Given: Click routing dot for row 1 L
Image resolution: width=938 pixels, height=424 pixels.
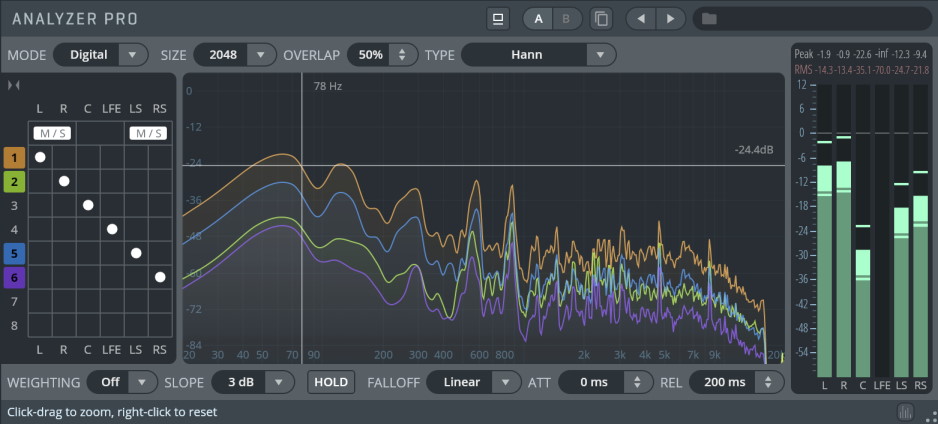Looking at the screenshot, I should tap(40, 157).
